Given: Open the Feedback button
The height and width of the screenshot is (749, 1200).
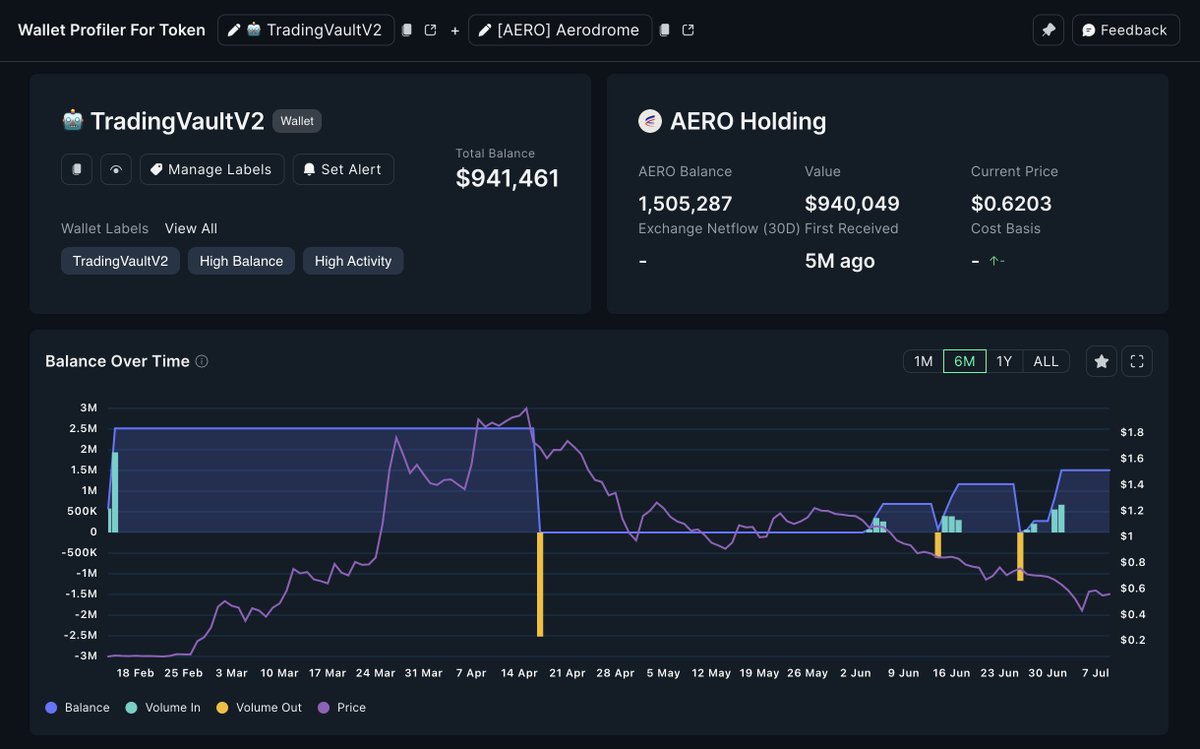Looking at the screenshot, I should click(1125, 30).
